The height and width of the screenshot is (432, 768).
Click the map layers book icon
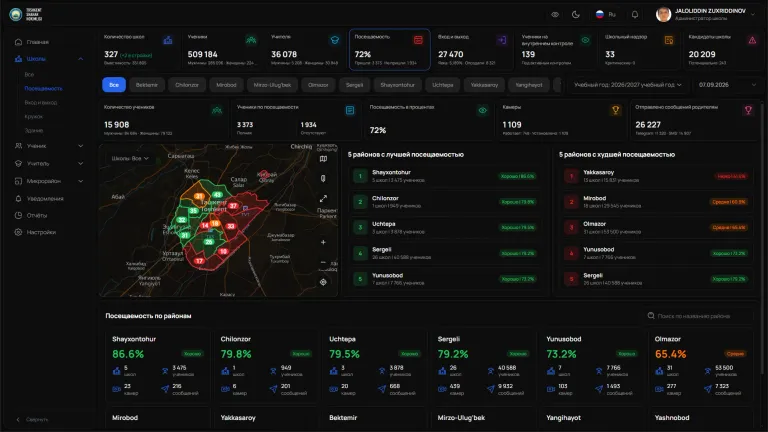(x=323, y=159)
